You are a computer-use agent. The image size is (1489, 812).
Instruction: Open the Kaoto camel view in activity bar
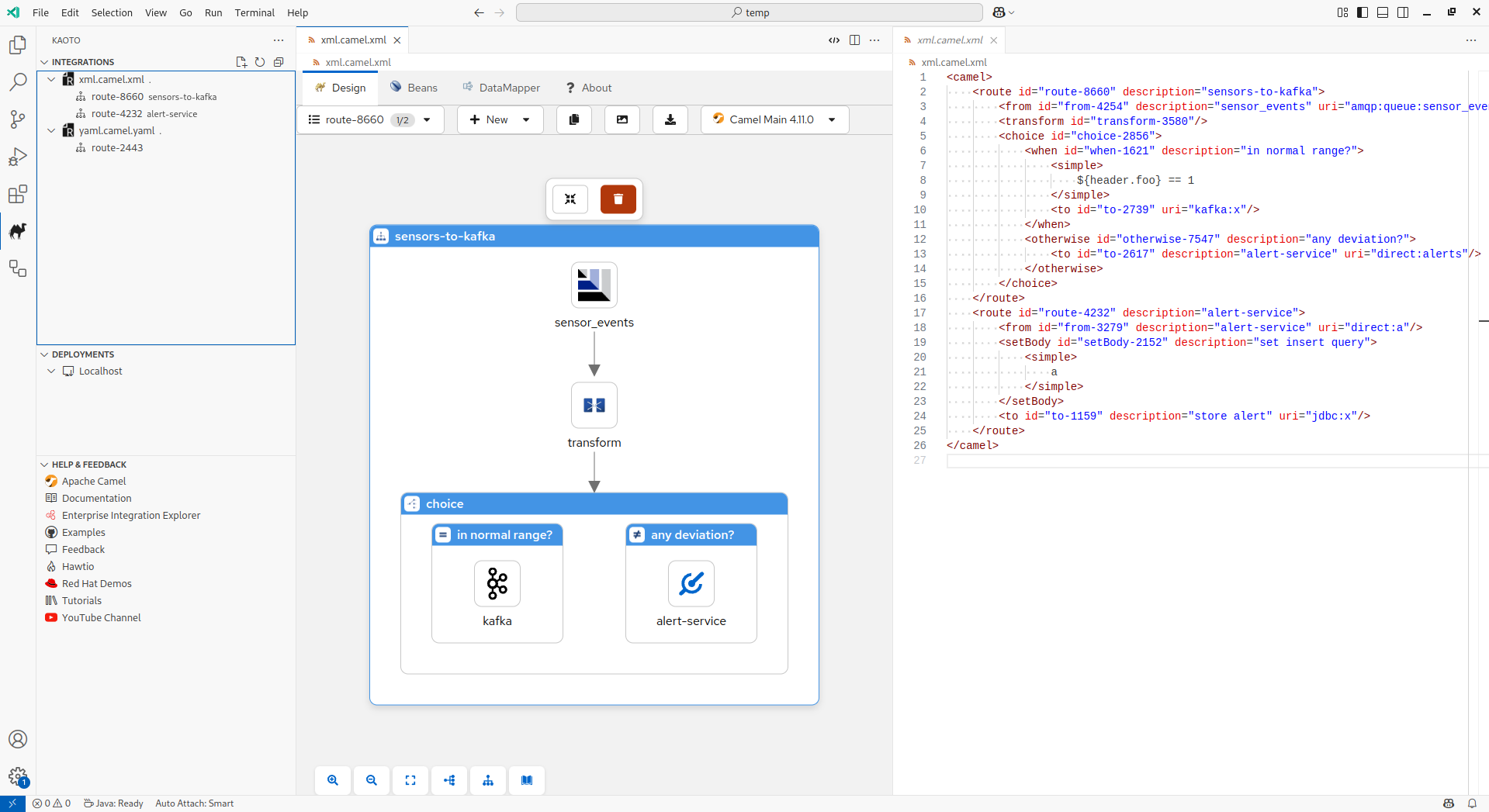tap(18, 231)
